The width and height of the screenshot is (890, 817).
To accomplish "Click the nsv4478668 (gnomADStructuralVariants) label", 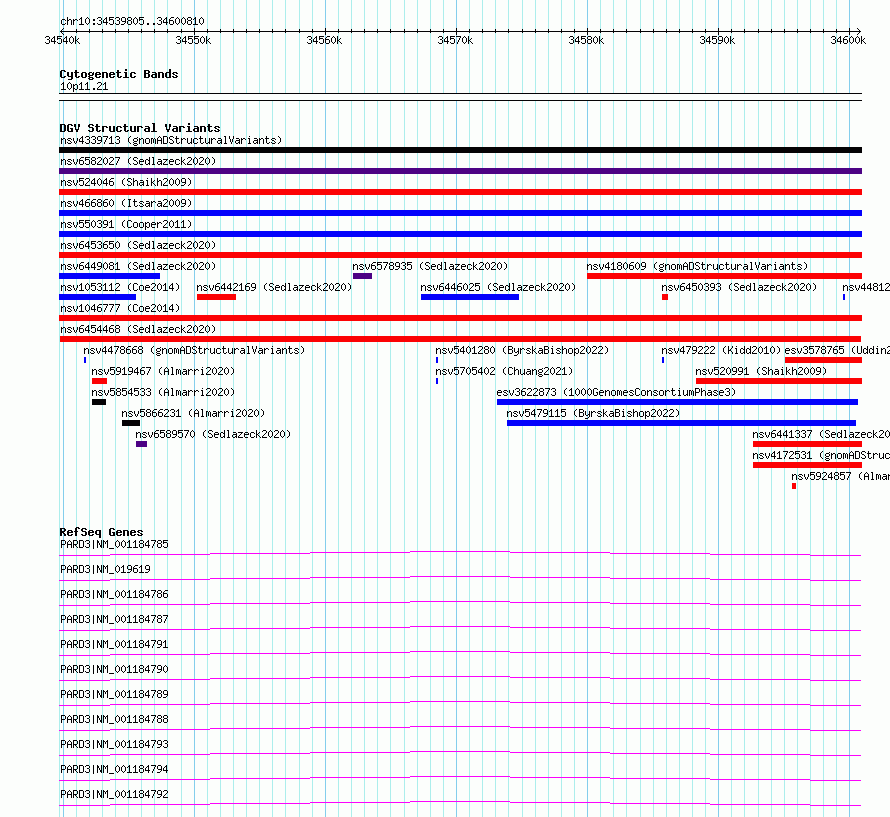I will 194,350.
